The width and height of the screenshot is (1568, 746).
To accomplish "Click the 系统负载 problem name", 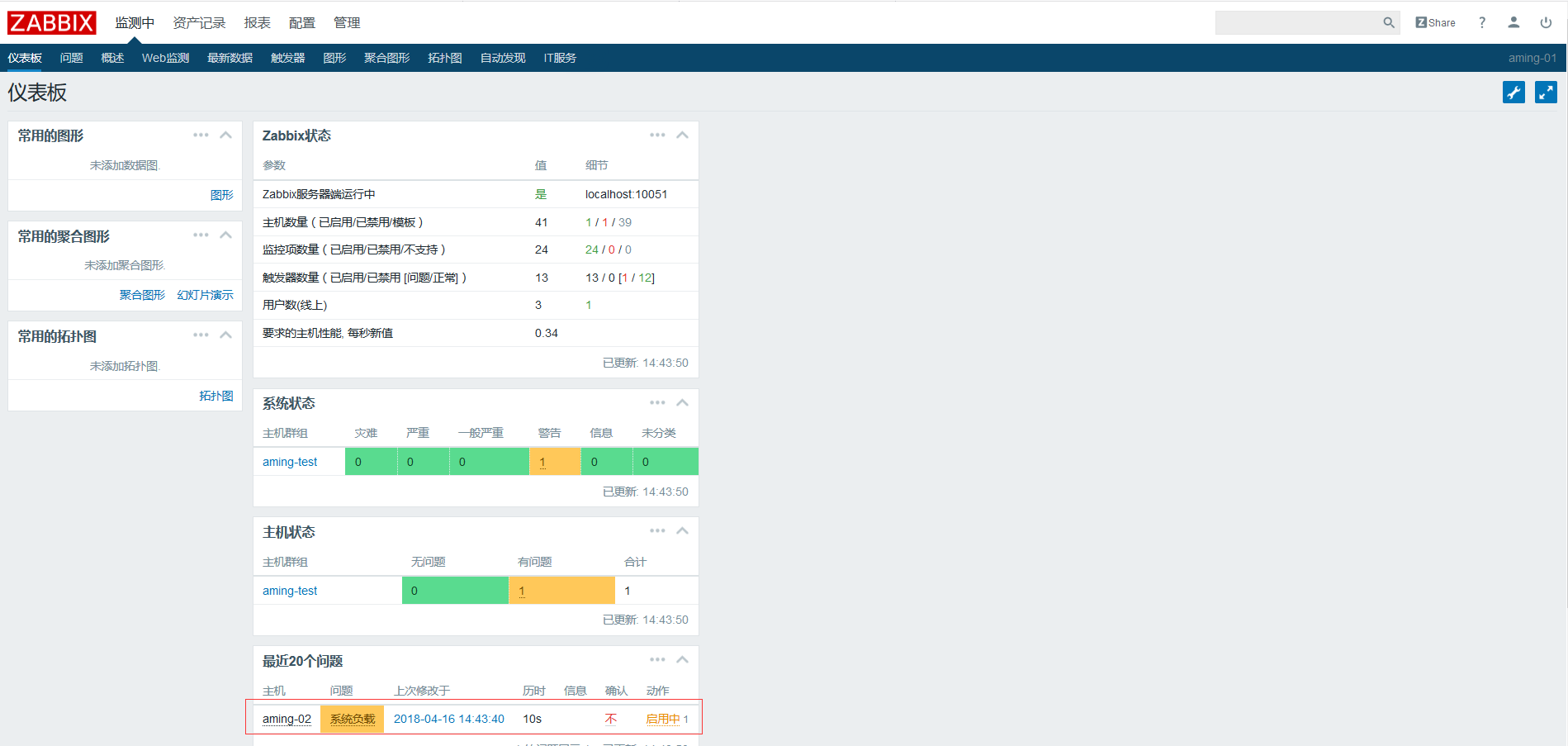I will click(353, 719).
